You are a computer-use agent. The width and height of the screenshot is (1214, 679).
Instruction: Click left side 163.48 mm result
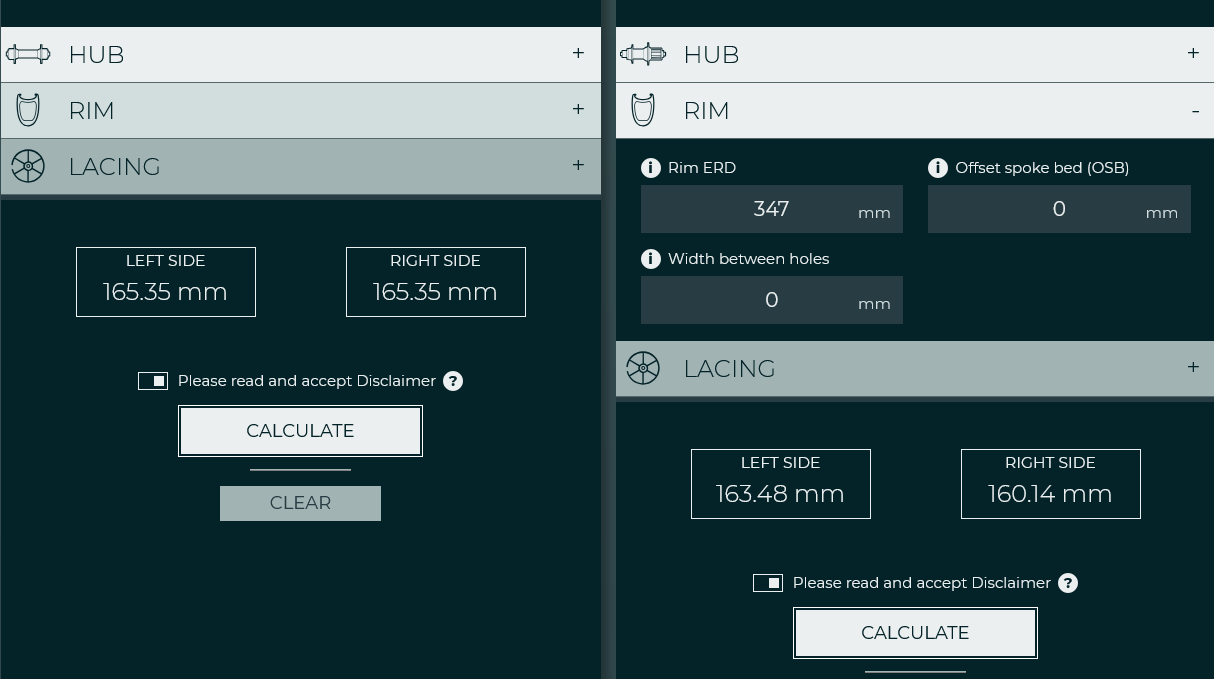pyautogui.click(x=781, y=484)
